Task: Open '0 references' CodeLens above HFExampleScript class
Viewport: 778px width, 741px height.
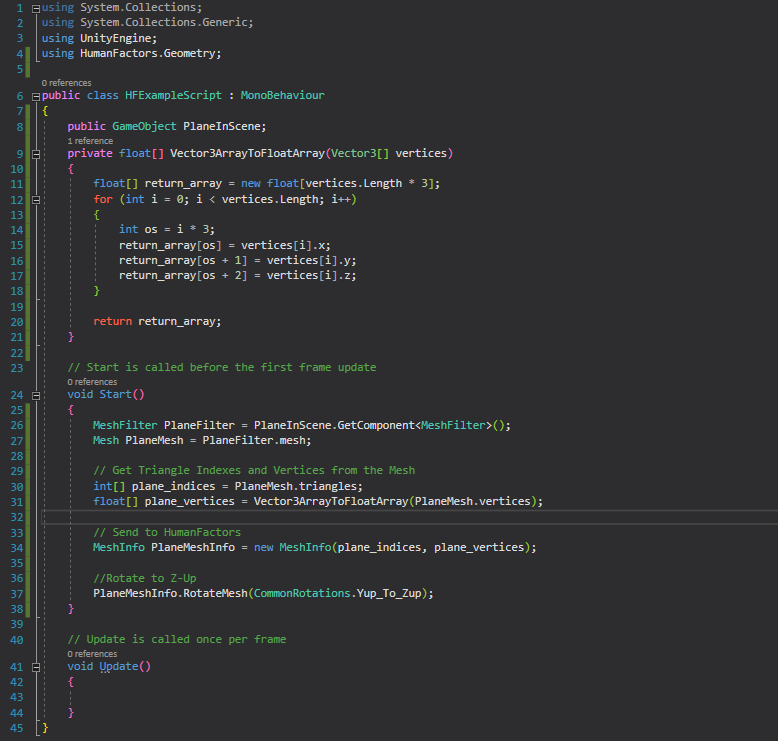Action: [66, 83]
